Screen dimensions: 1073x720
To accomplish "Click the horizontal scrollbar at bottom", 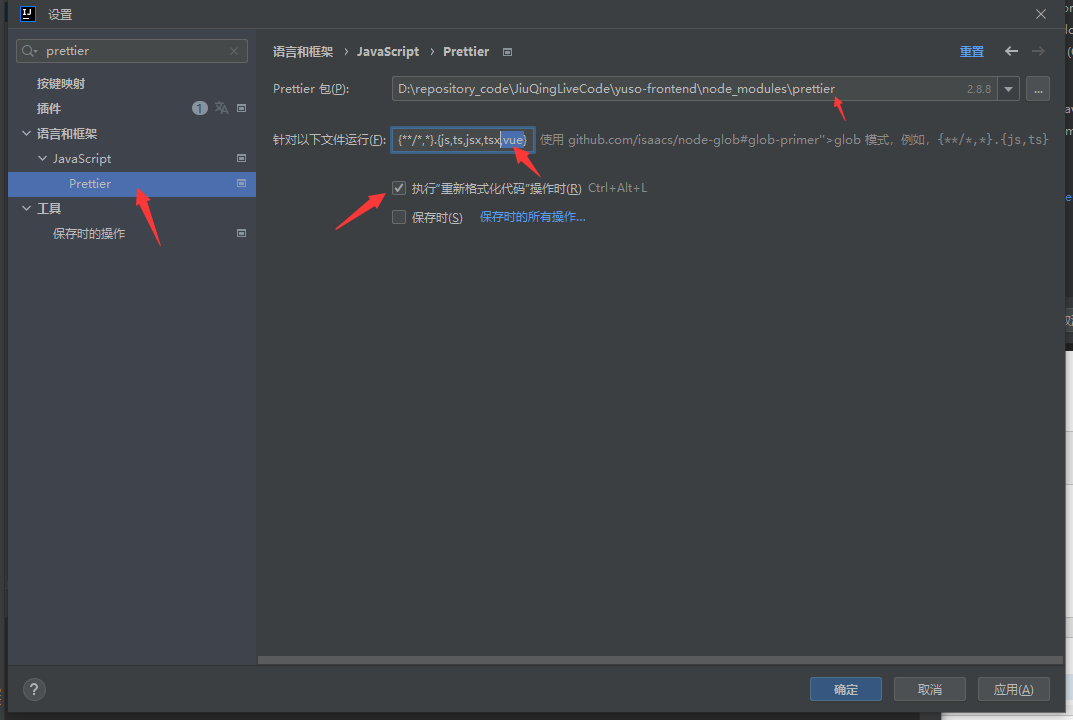I will coord(660,660).
